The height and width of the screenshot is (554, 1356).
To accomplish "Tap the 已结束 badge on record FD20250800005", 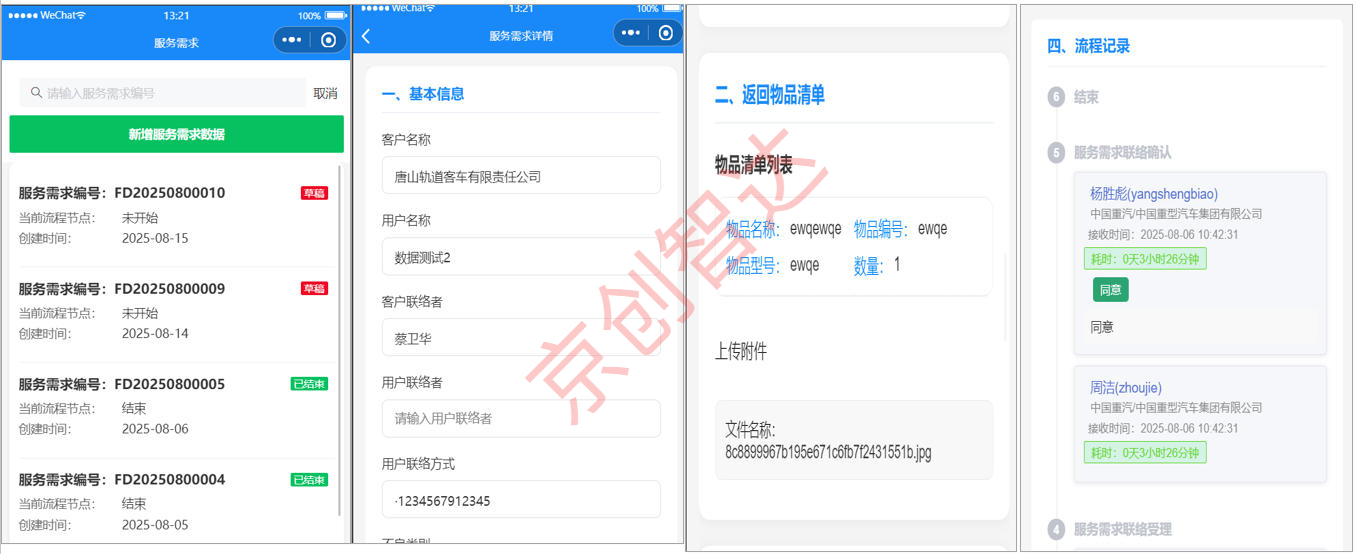I will click(309, 384).
